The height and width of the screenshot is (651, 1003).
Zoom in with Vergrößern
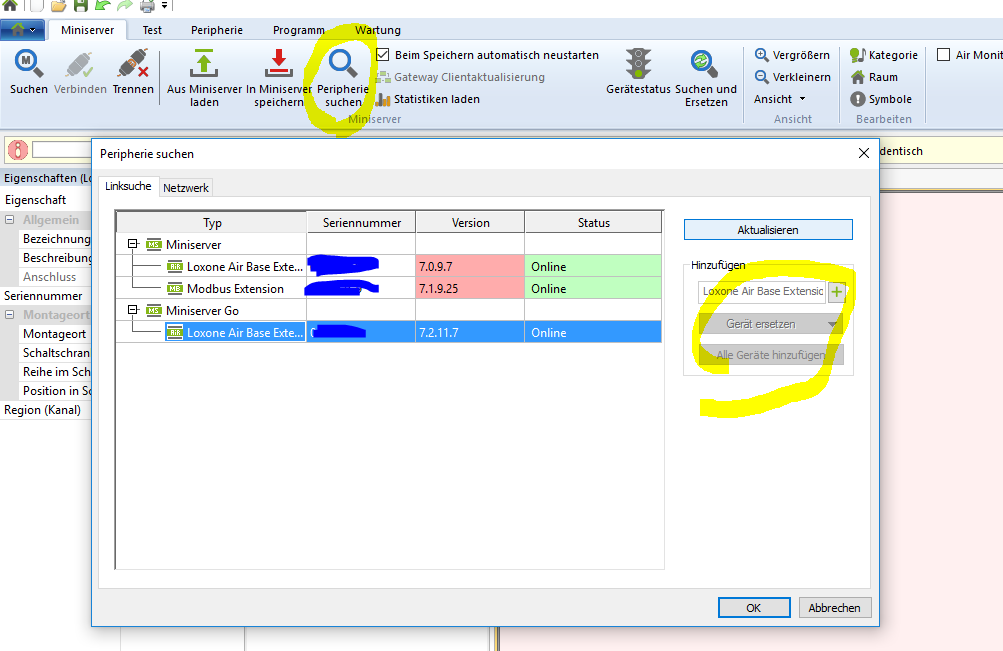point(792,55)
